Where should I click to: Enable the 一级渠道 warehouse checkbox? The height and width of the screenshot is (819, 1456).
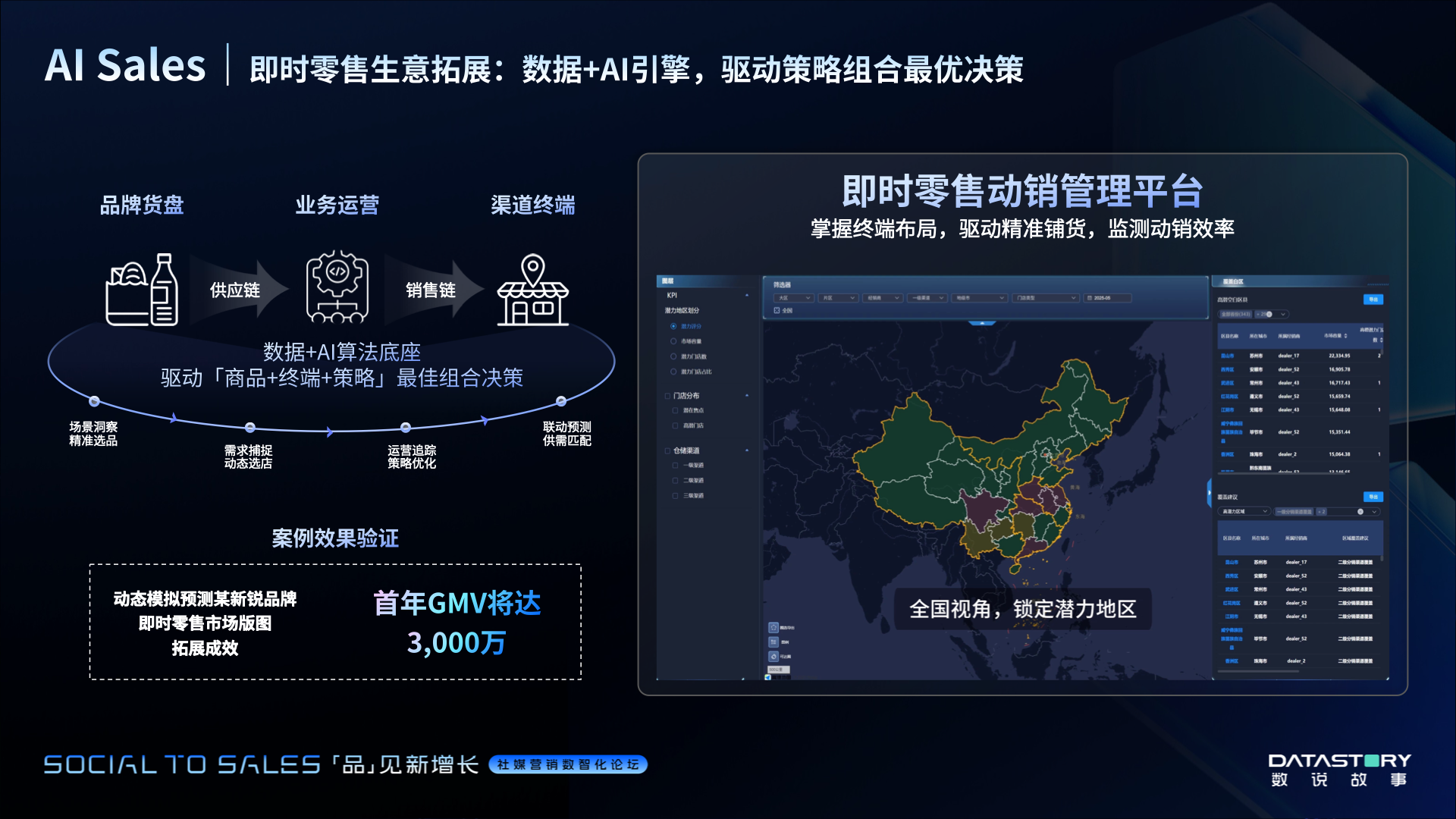[675, 466]
